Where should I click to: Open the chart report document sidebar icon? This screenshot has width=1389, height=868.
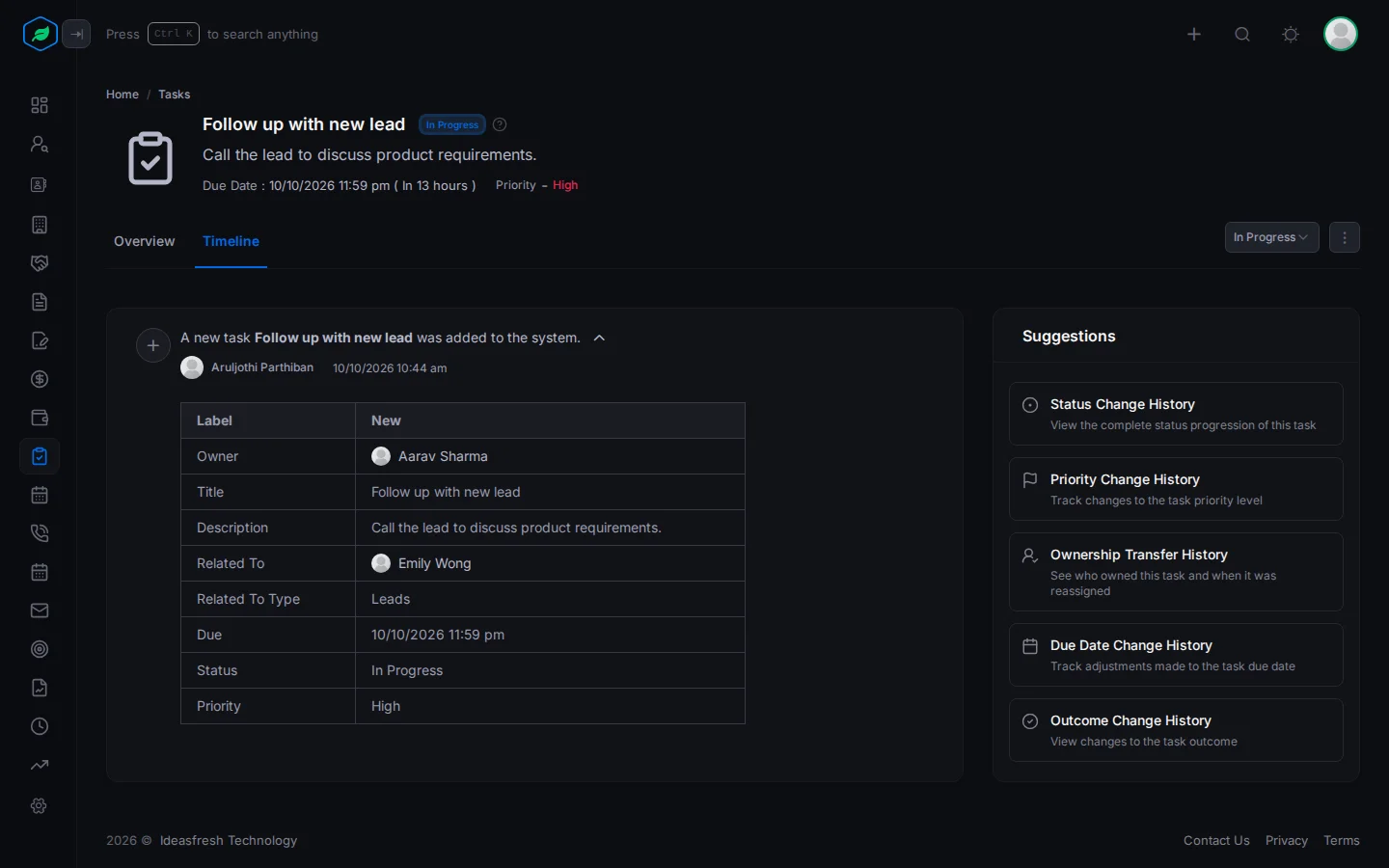click(40, 688)
